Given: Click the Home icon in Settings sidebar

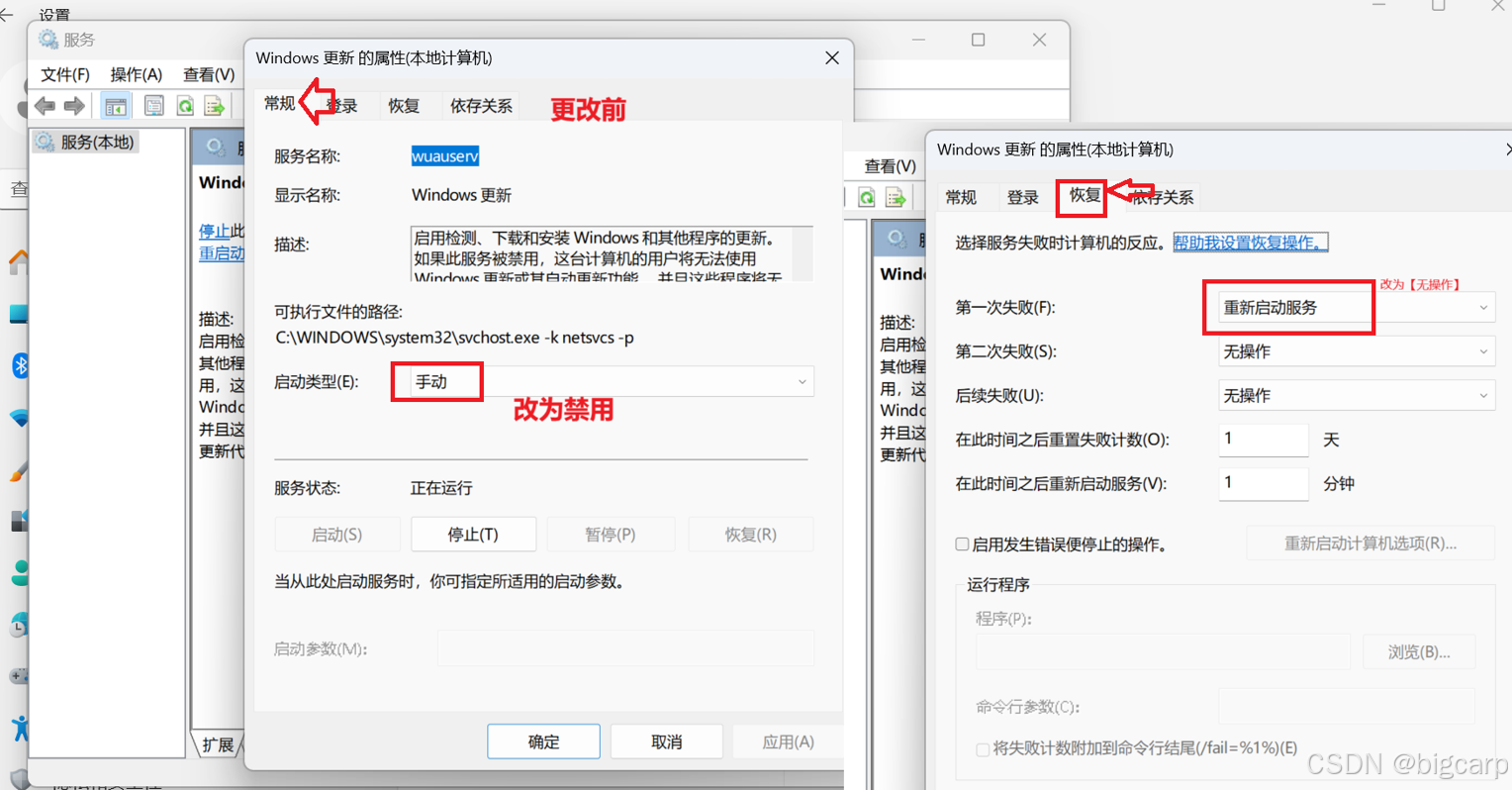Looking at the screenshot, I should 18,262.
